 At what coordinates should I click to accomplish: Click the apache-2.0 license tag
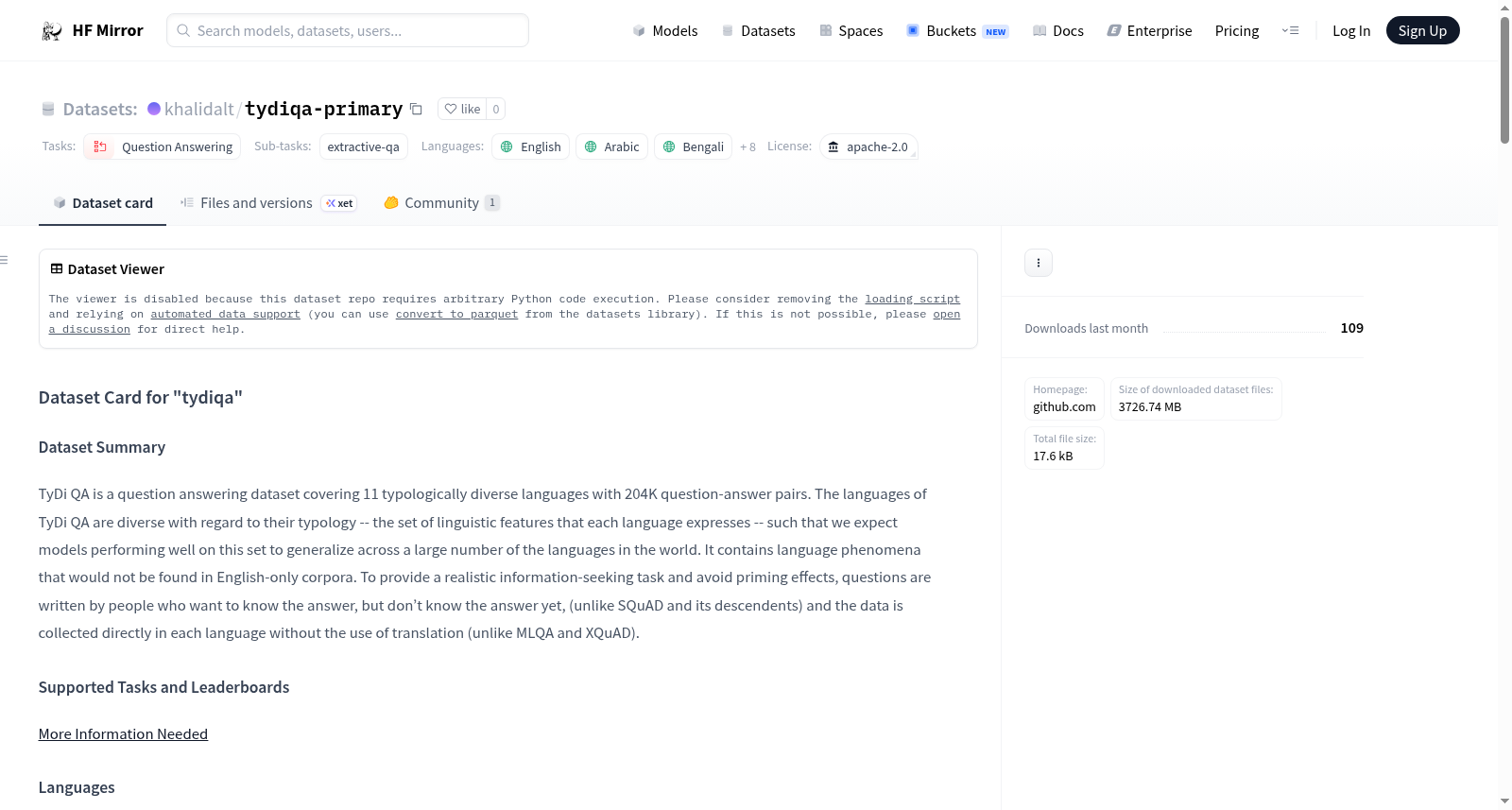pyautogui.click(x=868, y=146)
